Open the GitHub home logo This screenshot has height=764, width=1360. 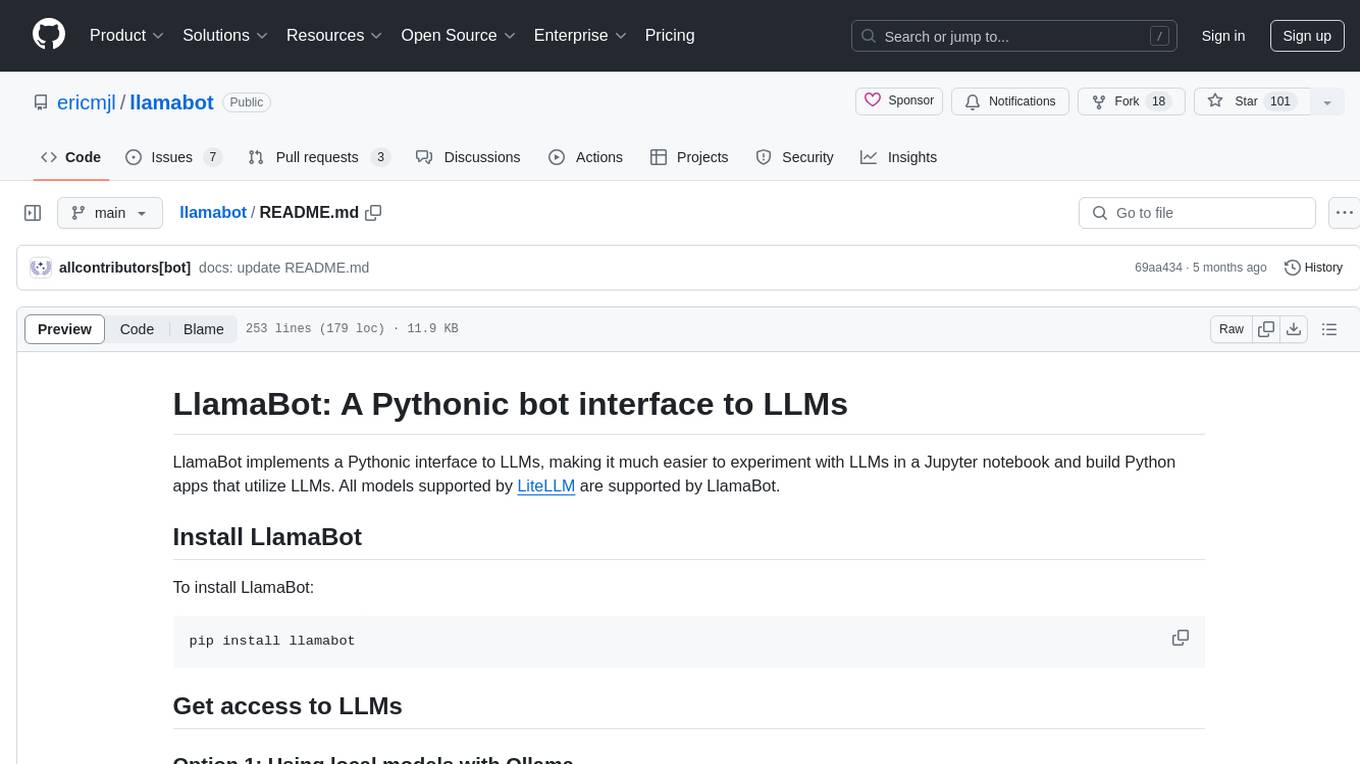pos(49,35)
